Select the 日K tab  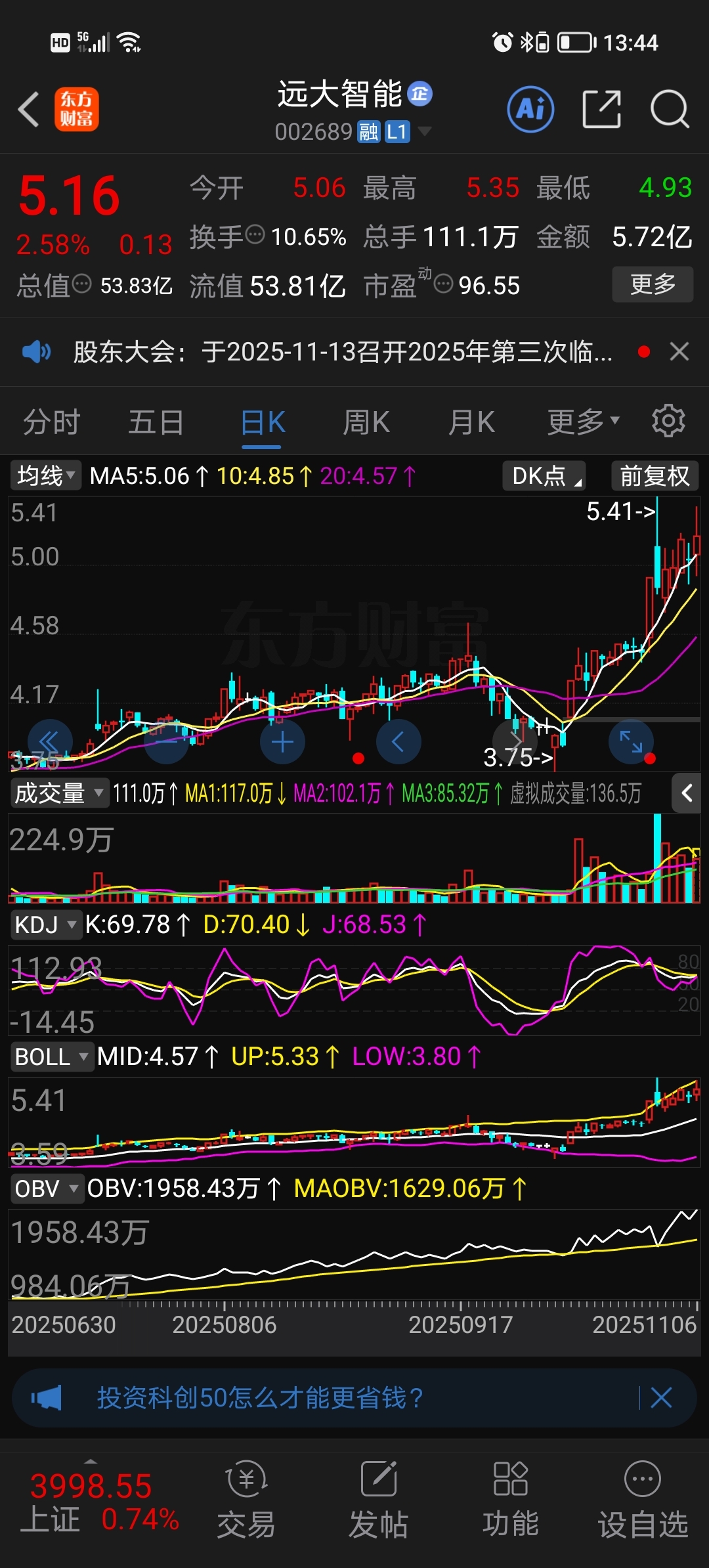point(262,422)
